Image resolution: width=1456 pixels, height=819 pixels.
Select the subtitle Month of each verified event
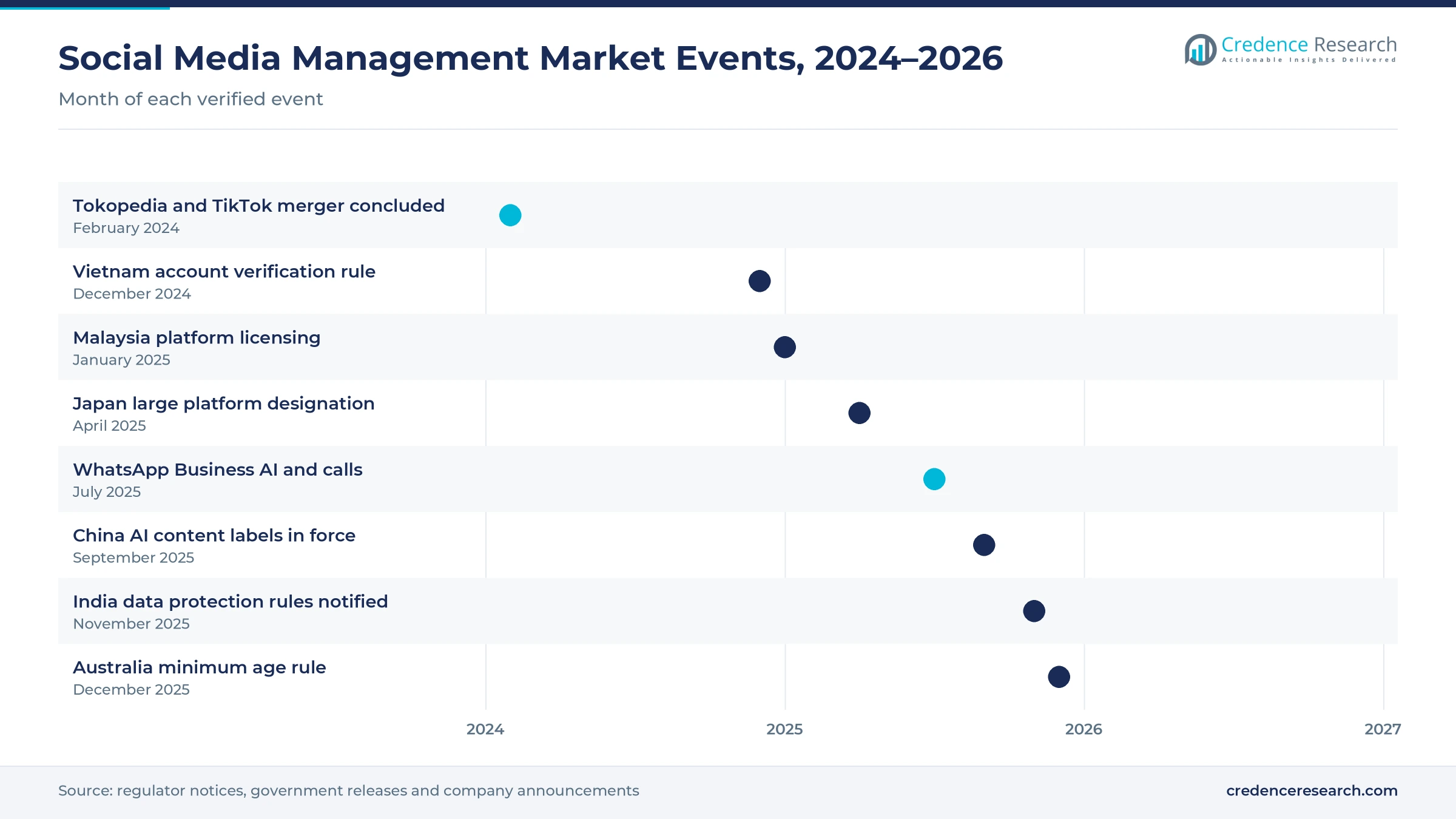(190, 99)
